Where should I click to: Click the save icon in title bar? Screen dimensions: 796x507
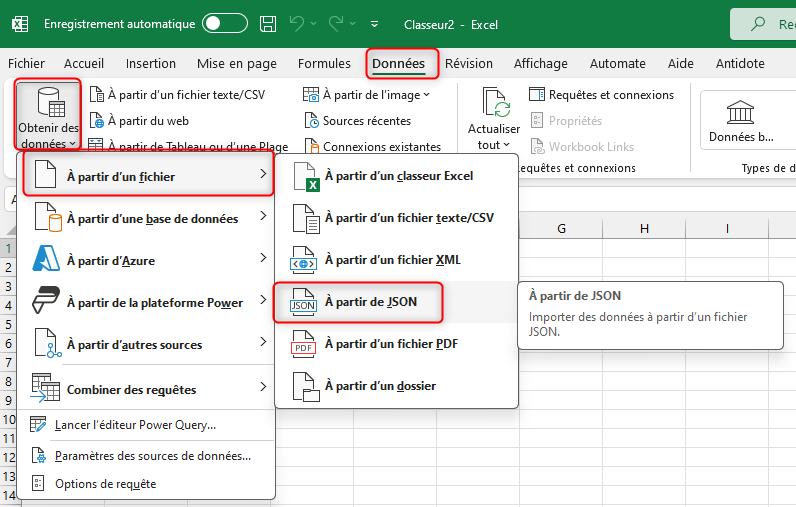pyautogui.click(x=268, y=23)
